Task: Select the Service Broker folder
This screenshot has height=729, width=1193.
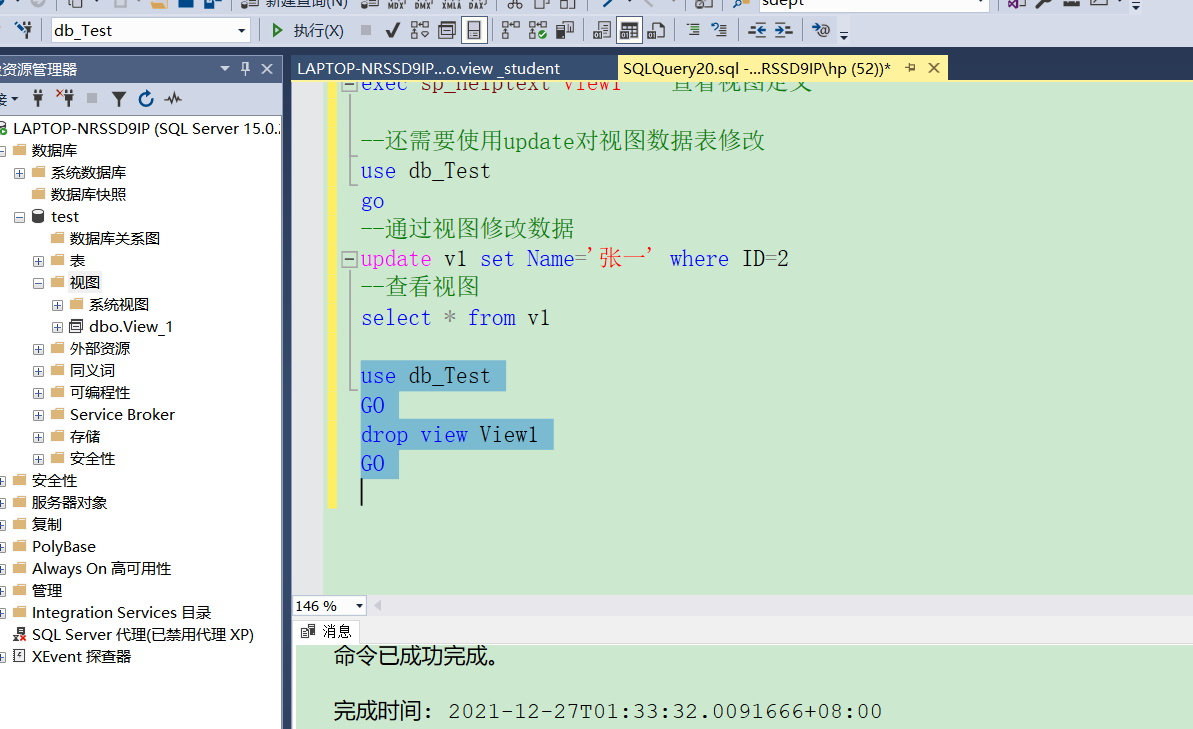Action: pos(122,415)
